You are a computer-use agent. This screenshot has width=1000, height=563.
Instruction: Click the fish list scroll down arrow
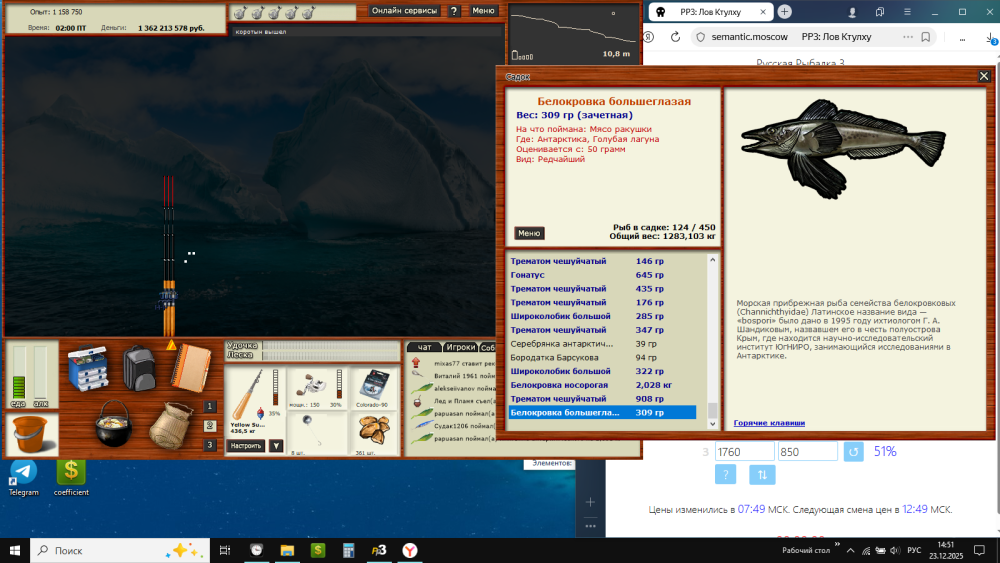(712, 423)
